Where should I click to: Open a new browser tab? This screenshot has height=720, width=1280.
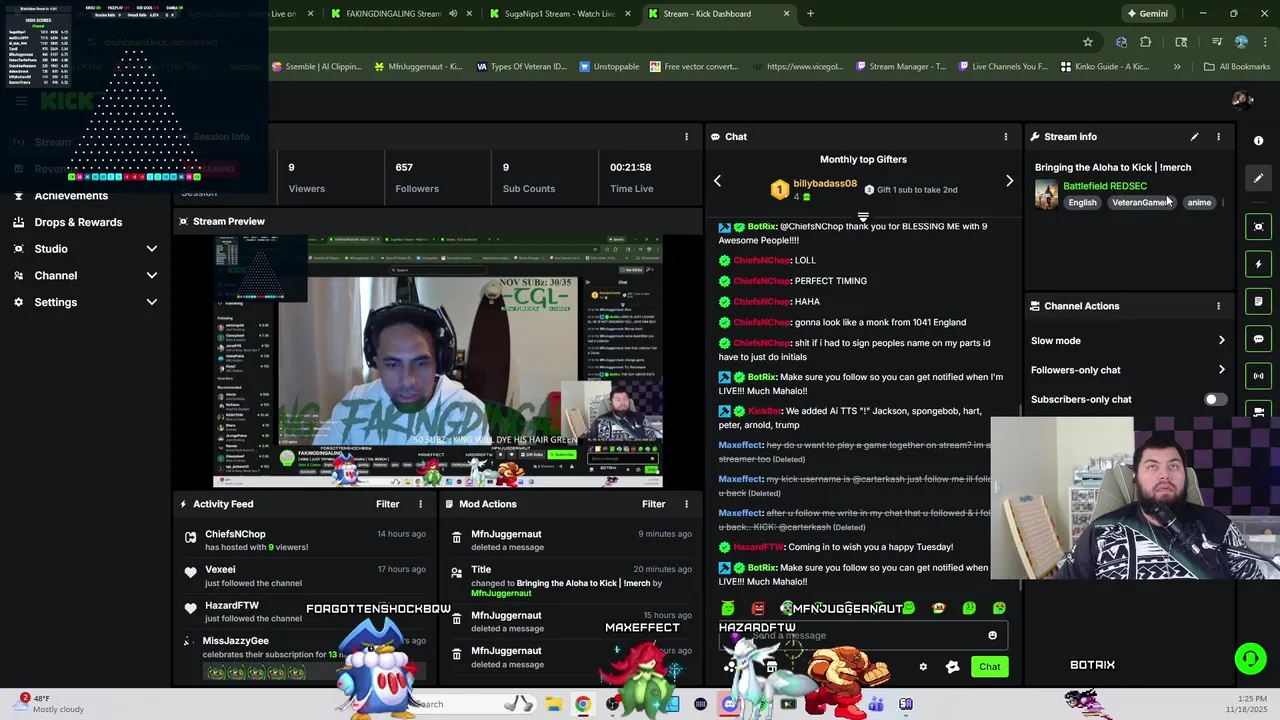click(x=810, y=14)
